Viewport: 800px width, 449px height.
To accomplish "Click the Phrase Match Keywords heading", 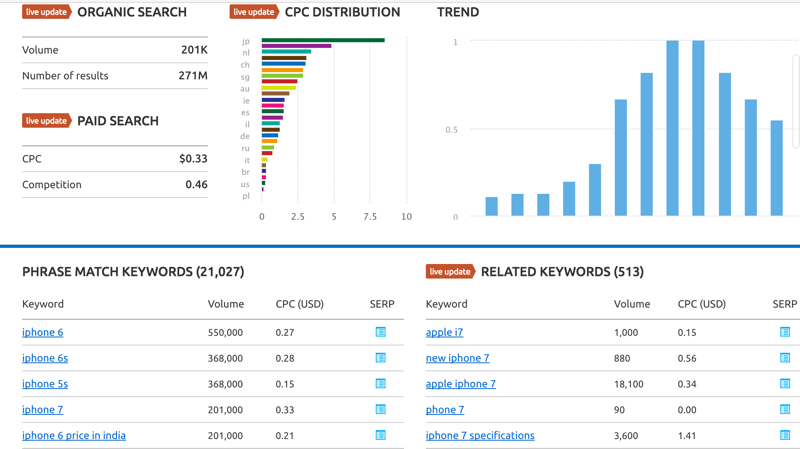I will pyautogui.click(x=133, y=271).
